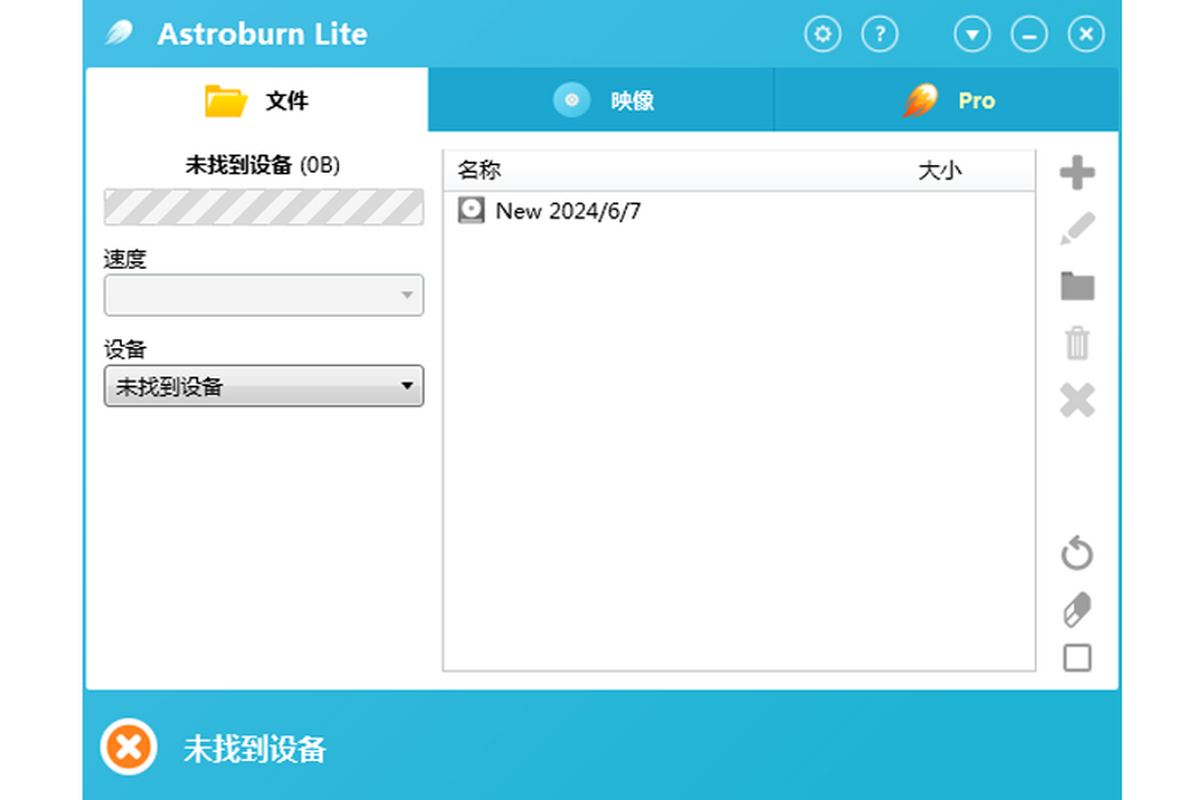Toggle the checkbox below the eraser icon

pos(1077,658)
